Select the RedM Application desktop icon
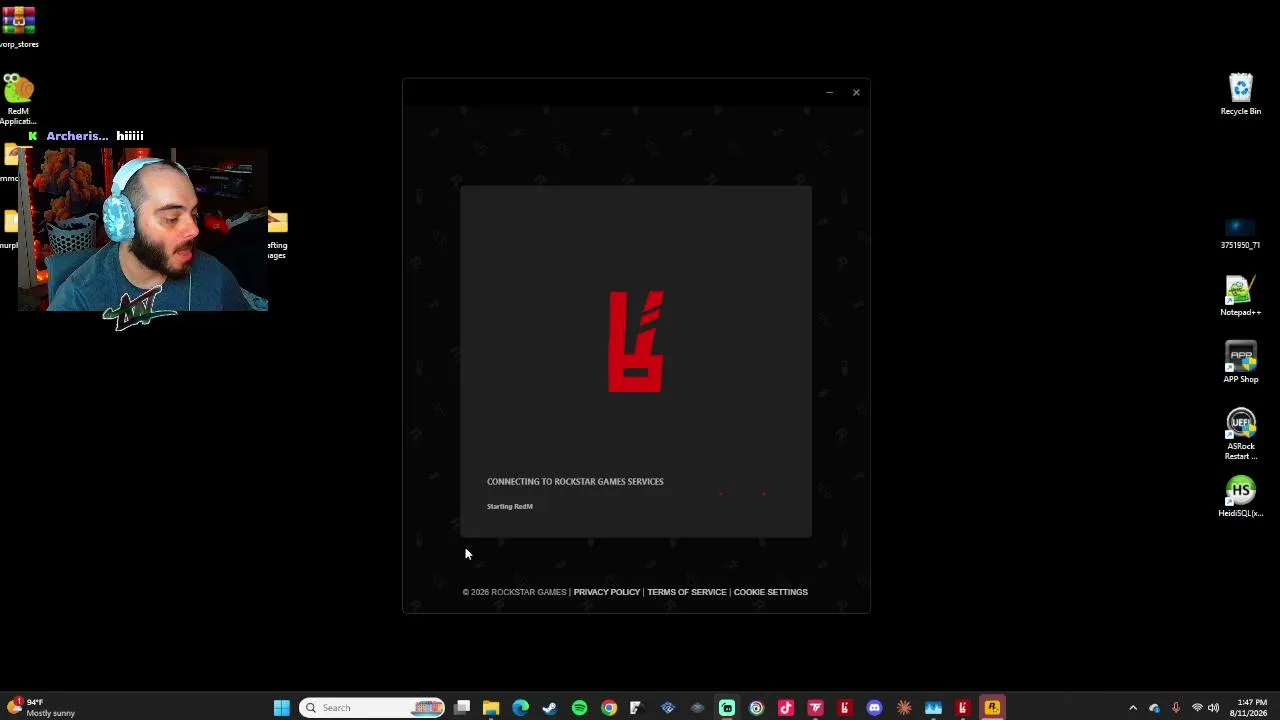 18,100
